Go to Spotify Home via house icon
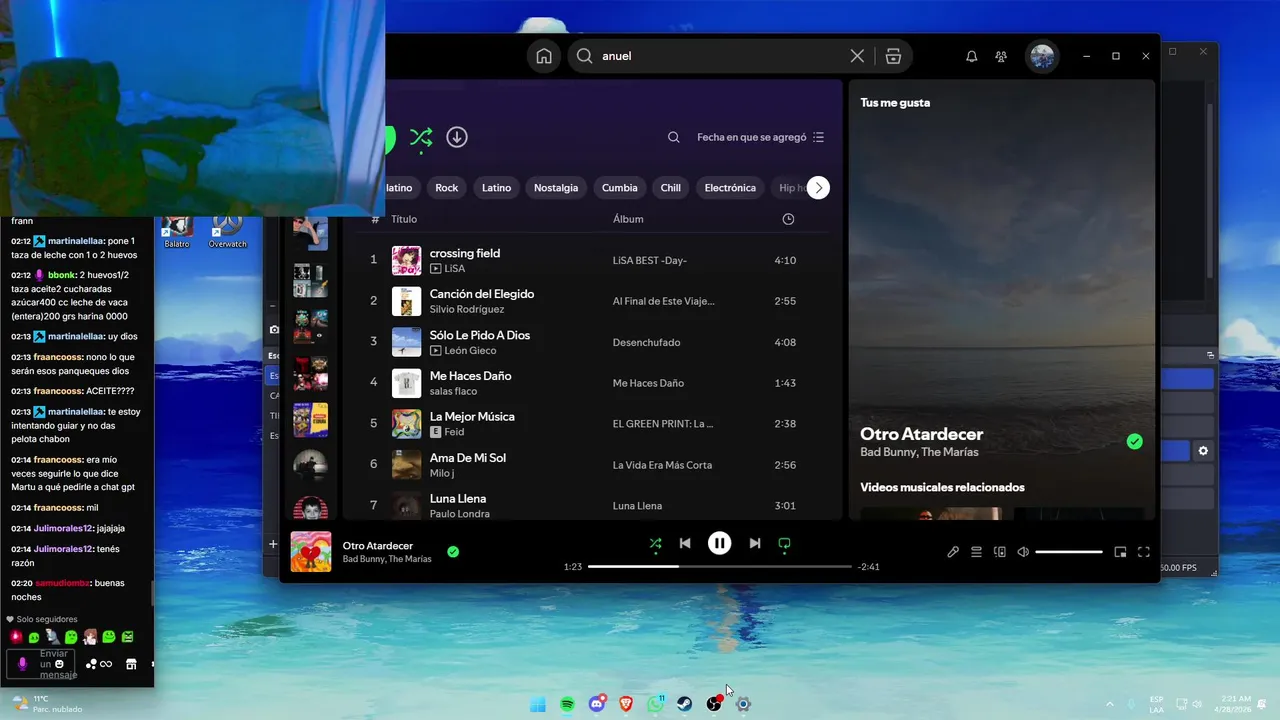 (x=544, y=56)
